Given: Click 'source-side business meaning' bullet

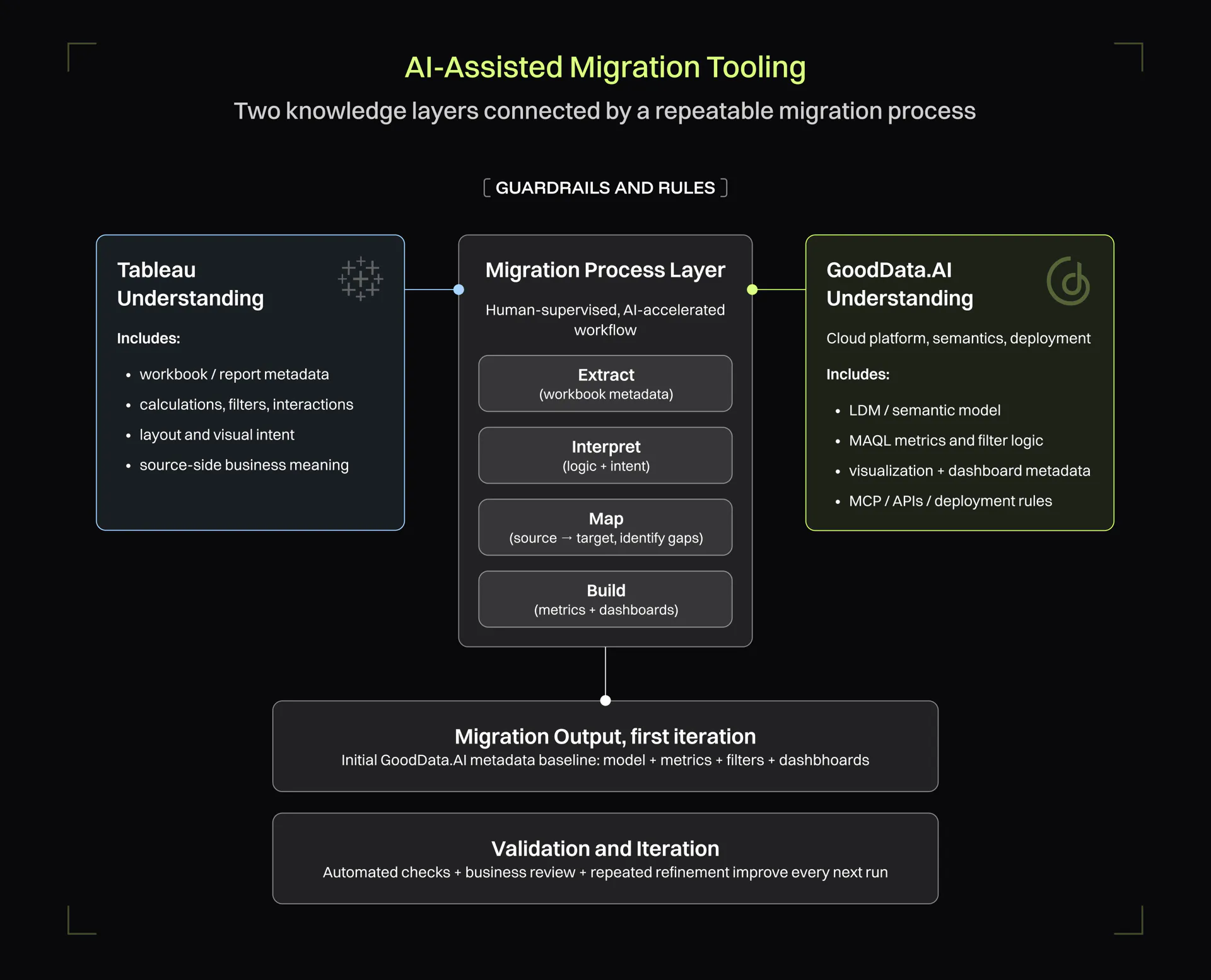Looking at the screenshot, I should click(x=244, y=465).
